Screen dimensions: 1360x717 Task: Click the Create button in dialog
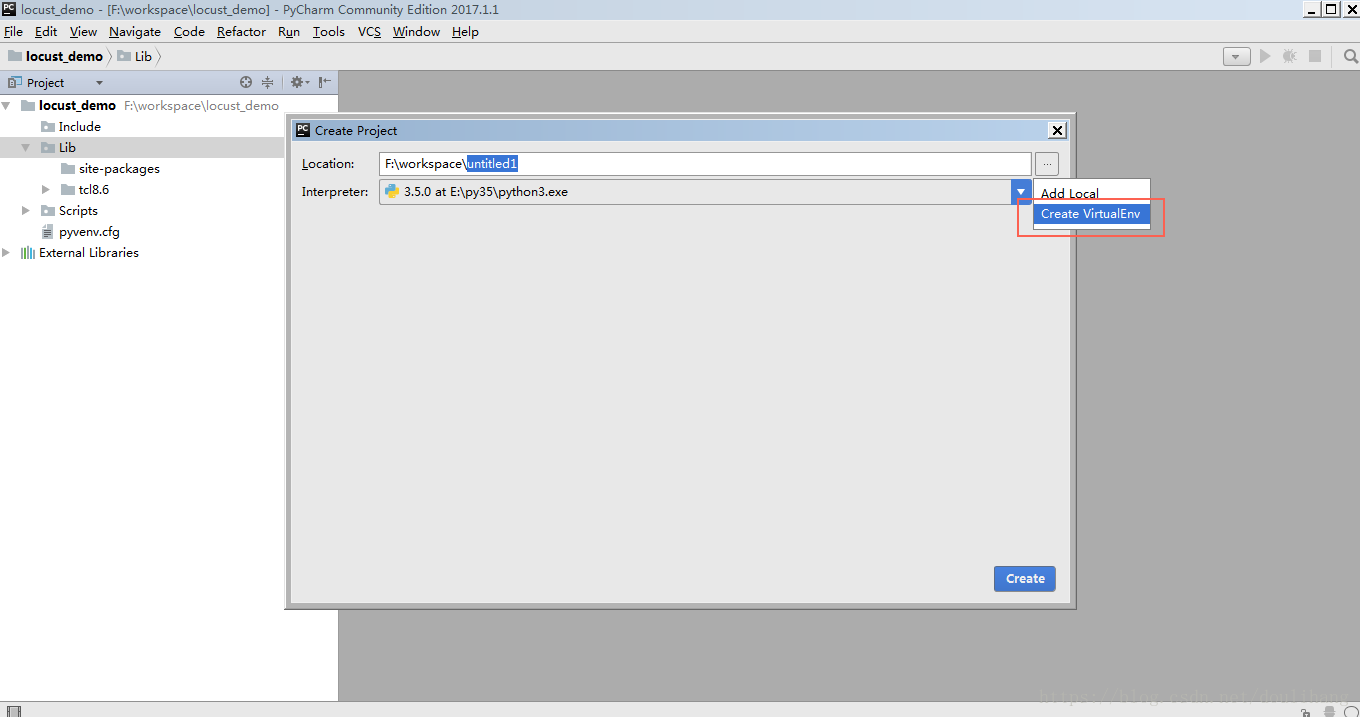coord(1025,579)
